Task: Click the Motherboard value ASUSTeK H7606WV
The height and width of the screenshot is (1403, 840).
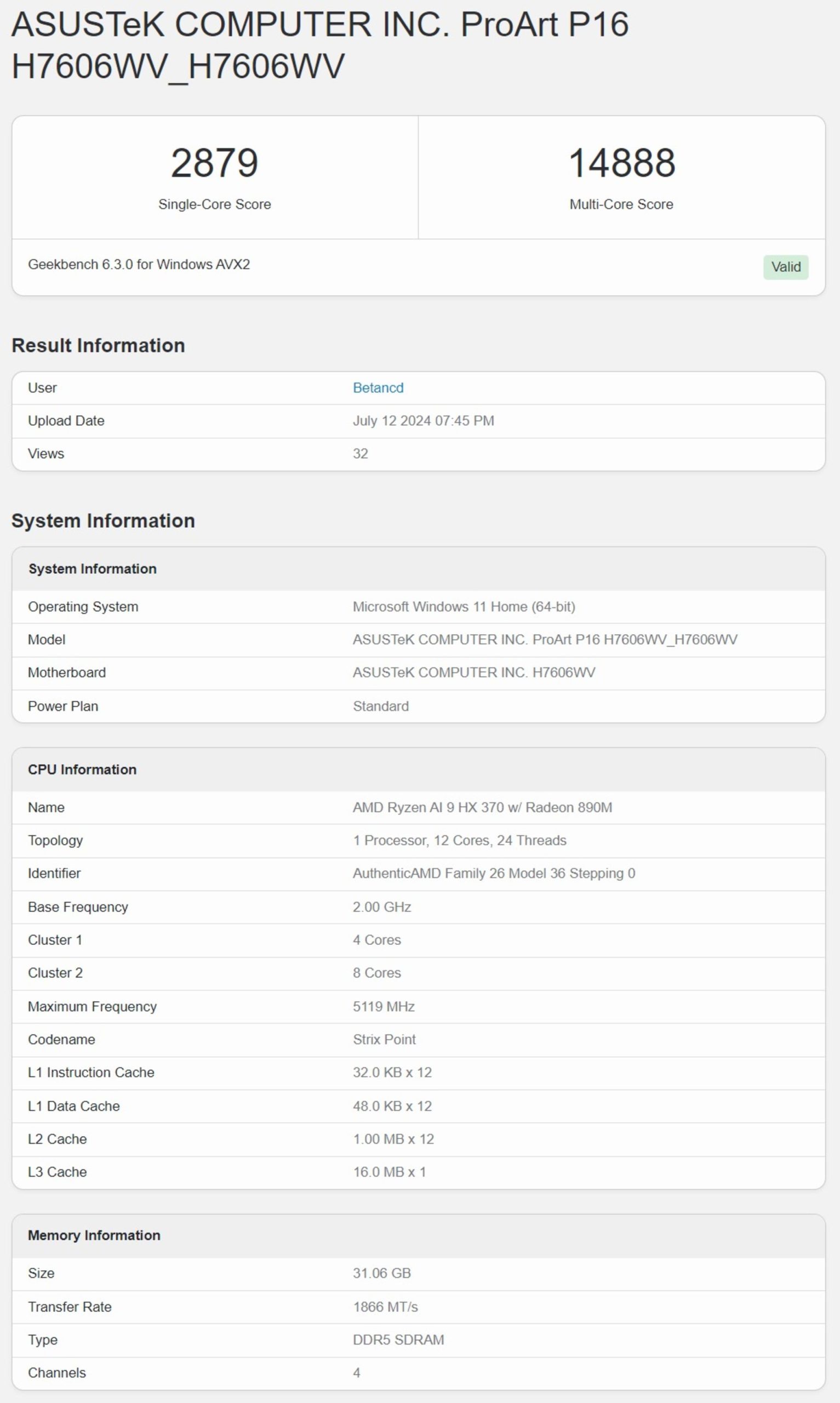Action: [x=473, y=672]
